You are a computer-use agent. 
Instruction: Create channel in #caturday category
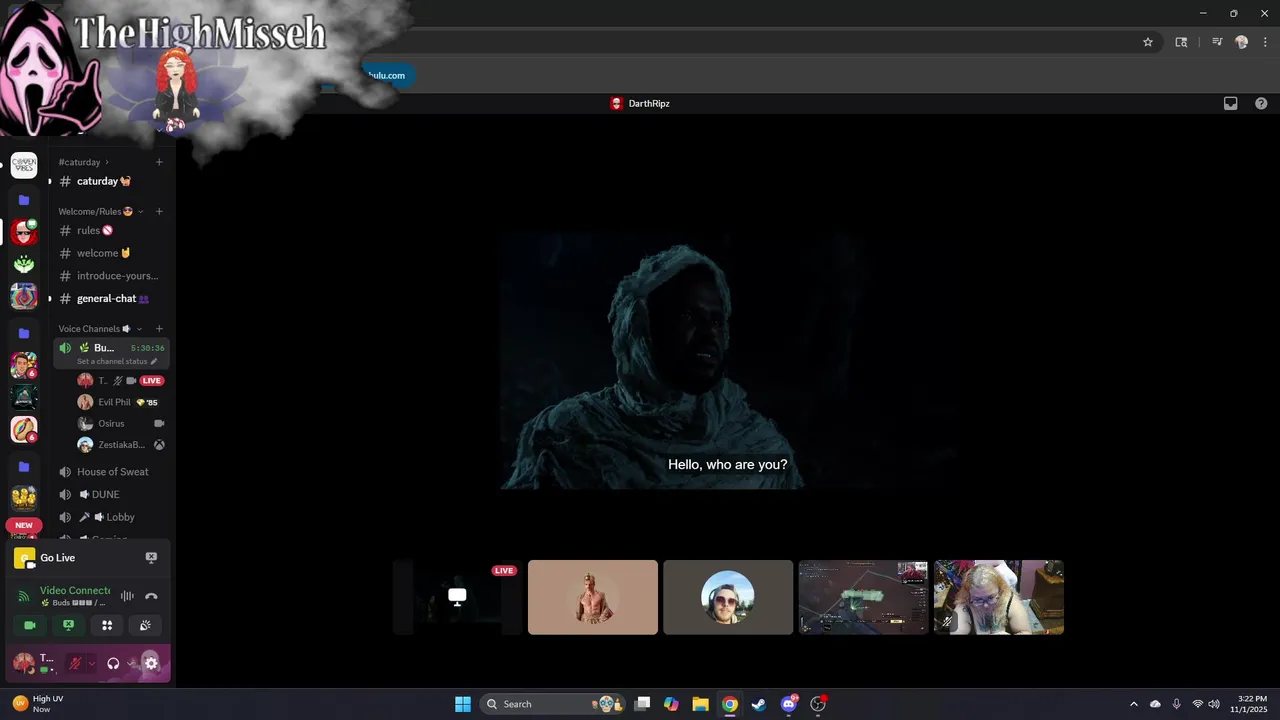click(159, 162)
